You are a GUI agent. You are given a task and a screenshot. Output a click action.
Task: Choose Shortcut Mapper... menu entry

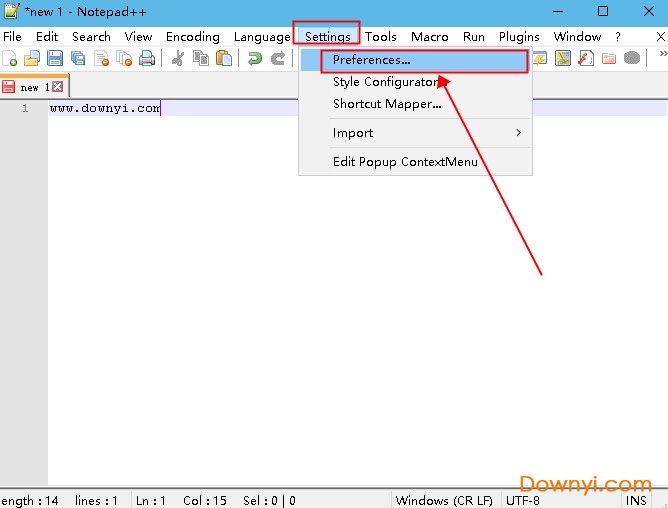click(416, 104)
